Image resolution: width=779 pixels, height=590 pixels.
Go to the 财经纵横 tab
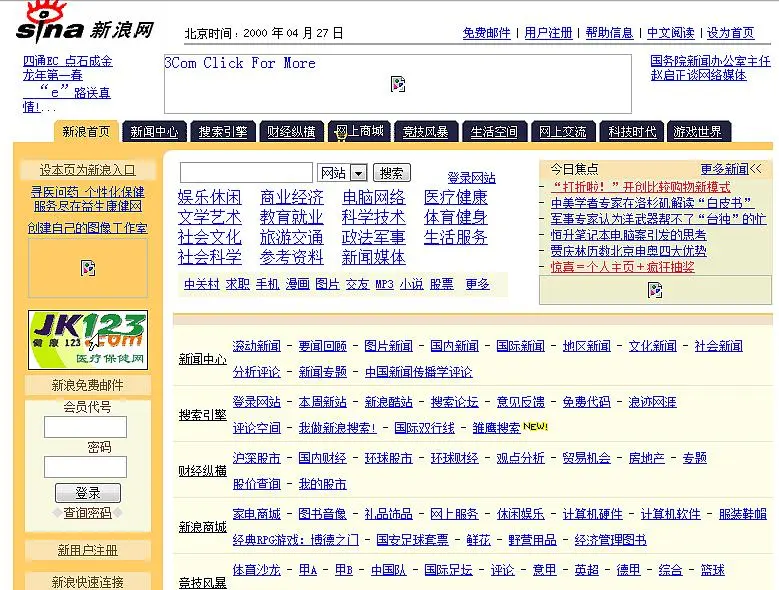292,132
